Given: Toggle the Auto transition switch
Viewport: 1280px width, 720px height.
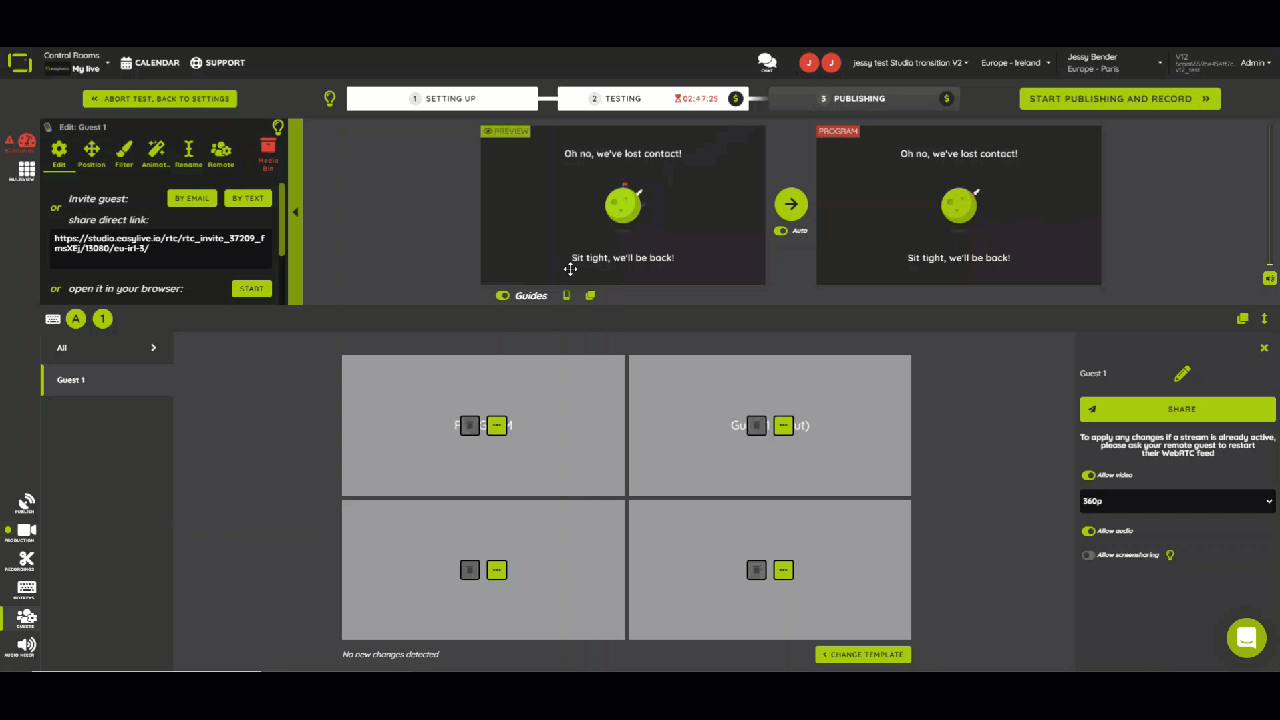Looking at the screenshot, I should tap(781, 231).
